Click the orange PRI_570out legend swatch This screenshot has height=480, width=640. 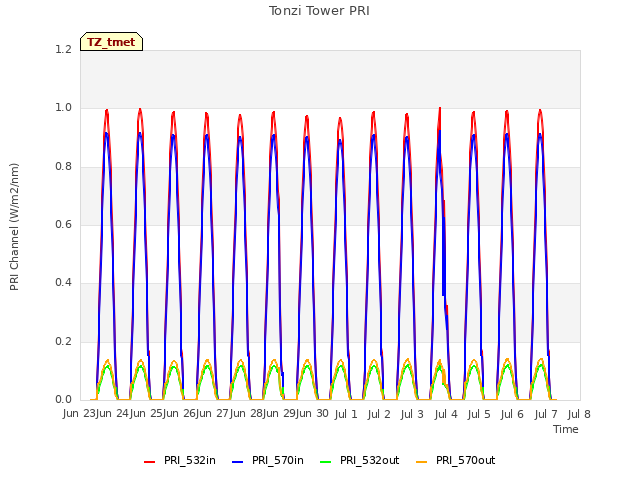tap(422, 461)
